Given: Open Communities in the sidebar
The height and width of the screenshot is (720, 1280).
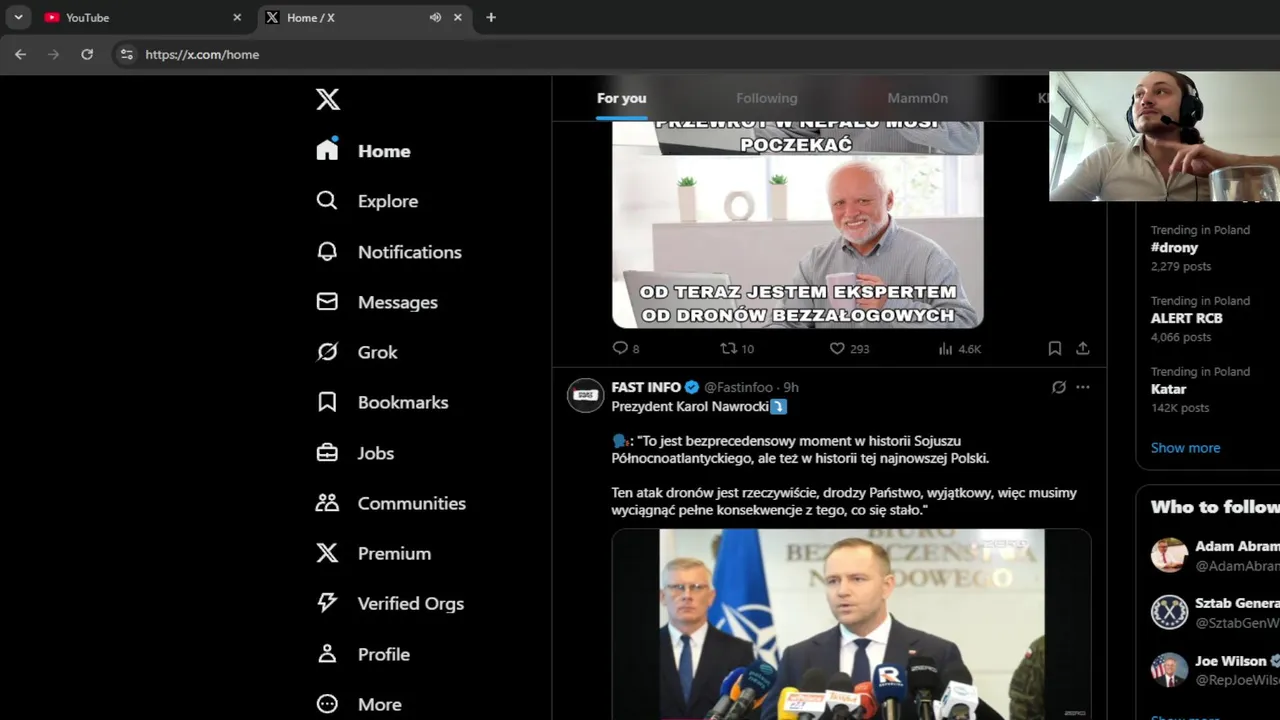Looking at the screenshot, I should coord(391,503).
